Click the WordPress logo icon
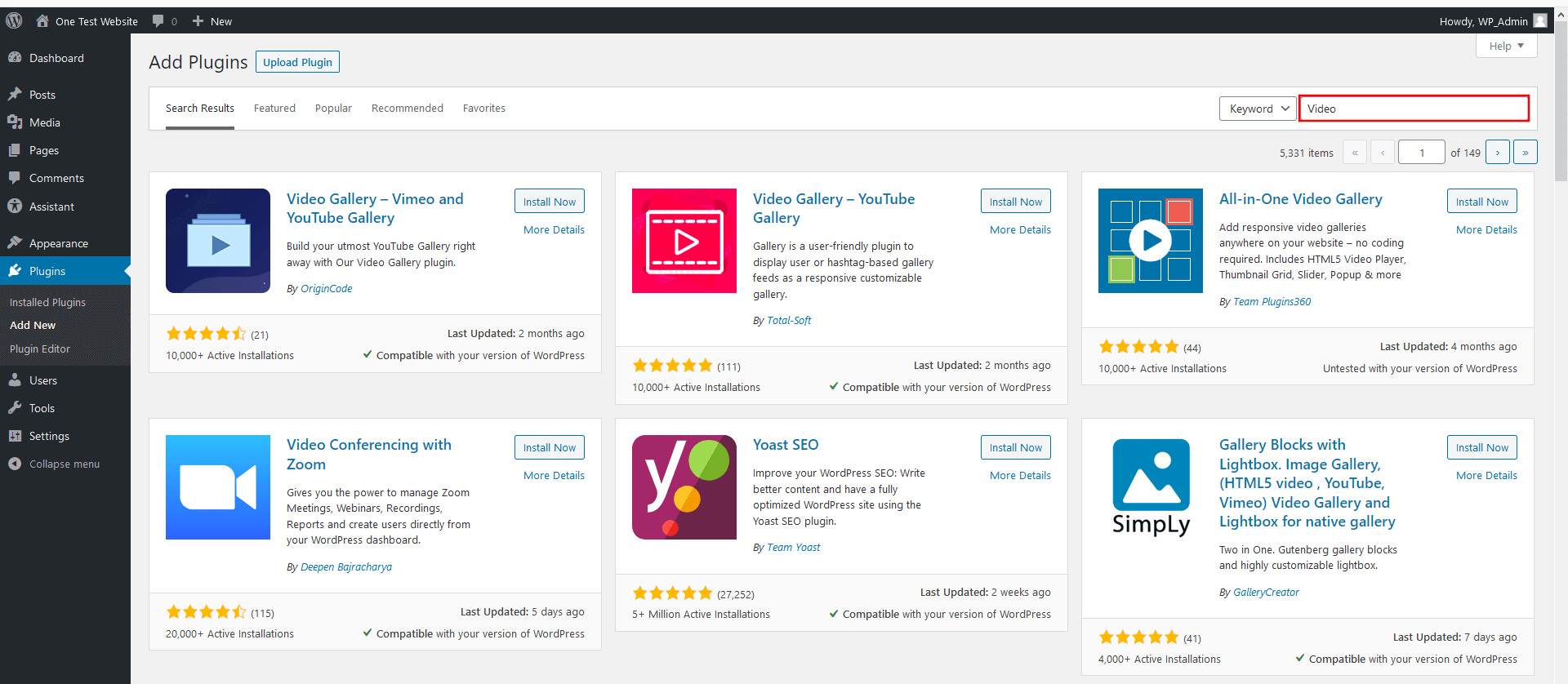Image resolution: width=1568 pixels, height=684 pixels. [x=14, y=21]
